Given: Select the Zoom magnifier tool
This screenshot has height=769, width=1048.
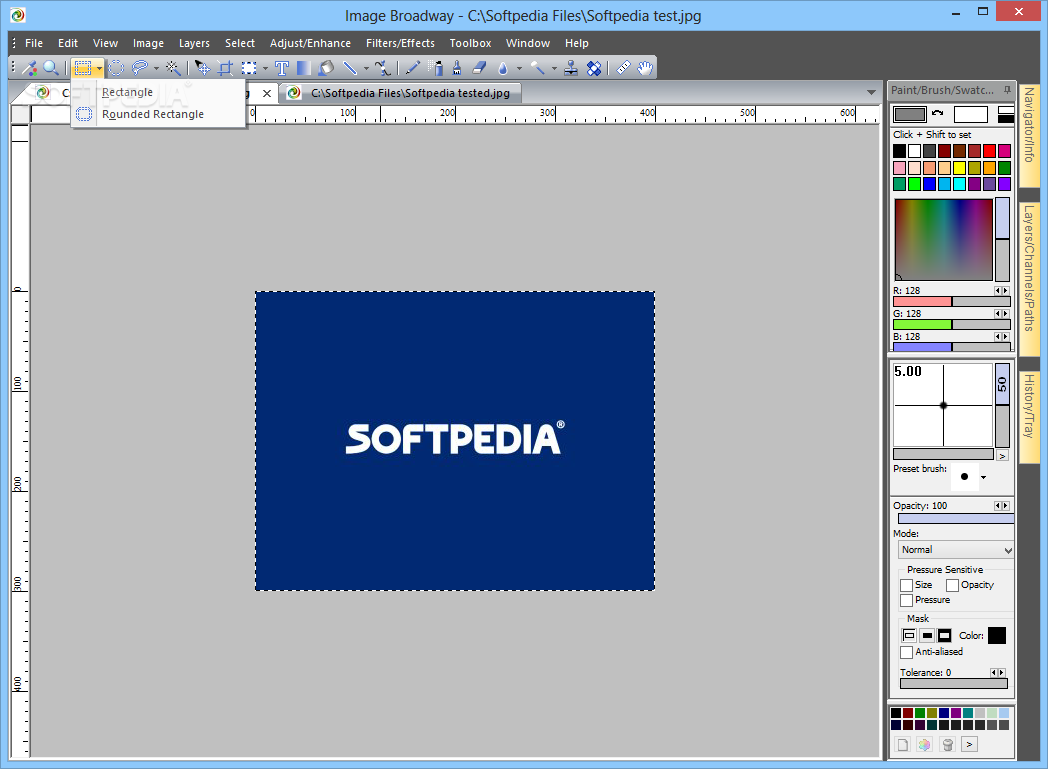Looking at the screenshot, I should point(50,67).
